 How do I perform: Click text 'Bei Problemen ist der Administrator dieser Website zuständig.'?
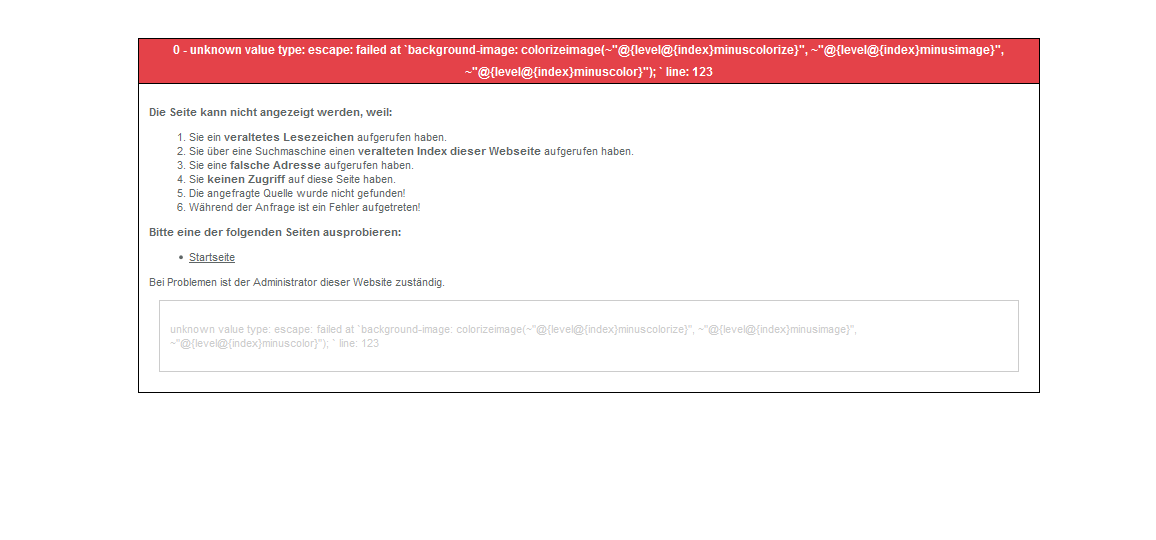point(296,282)
